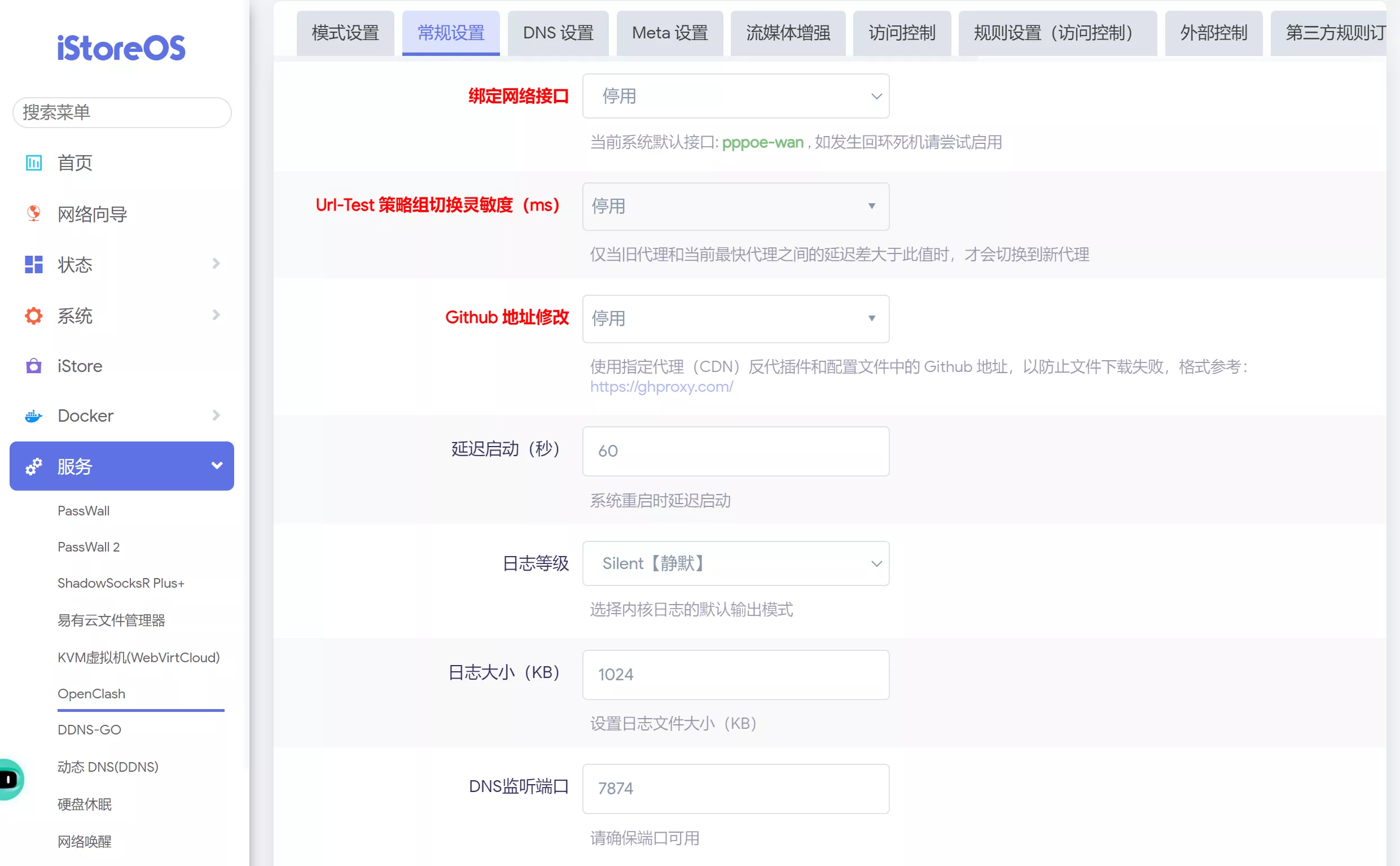Click the floating round widget at left edge
The width and height of the screenshot is (1400, 866).
coord(10,780)
